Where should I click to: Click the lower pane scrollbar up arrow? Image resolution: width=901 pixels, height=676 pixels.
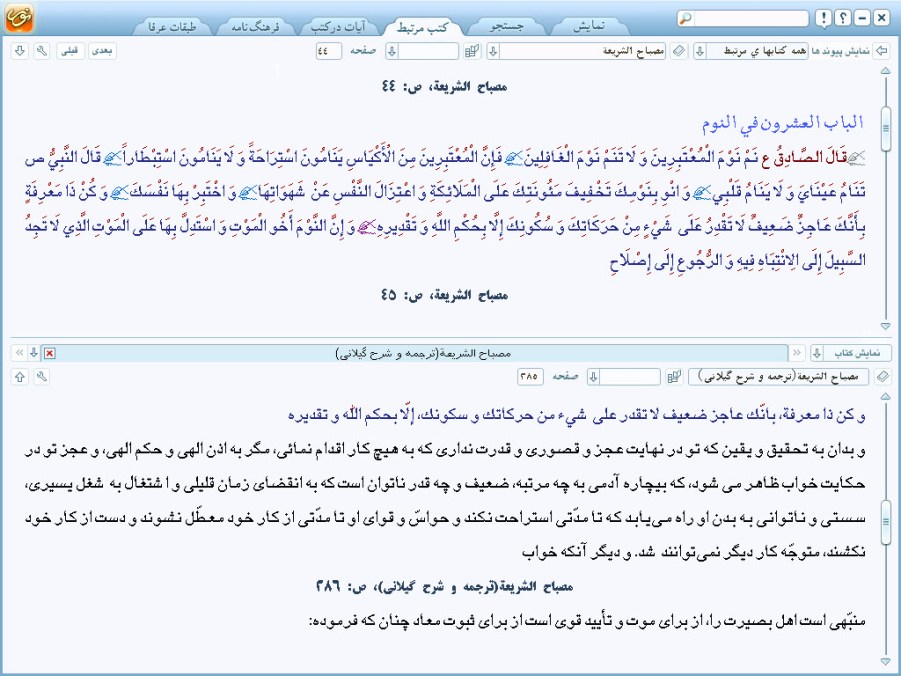(885, 397)
